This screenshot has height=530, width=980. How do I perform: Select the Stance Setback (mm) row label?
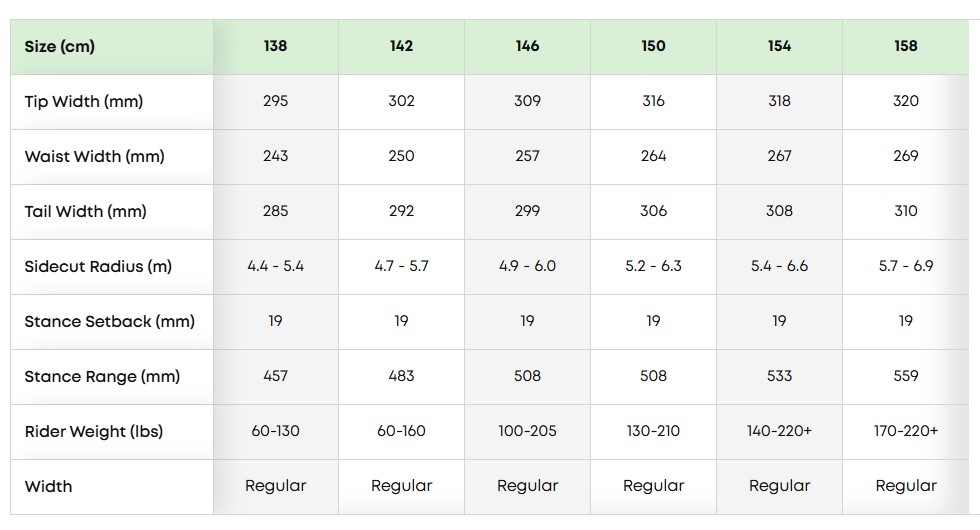point(110,321)
